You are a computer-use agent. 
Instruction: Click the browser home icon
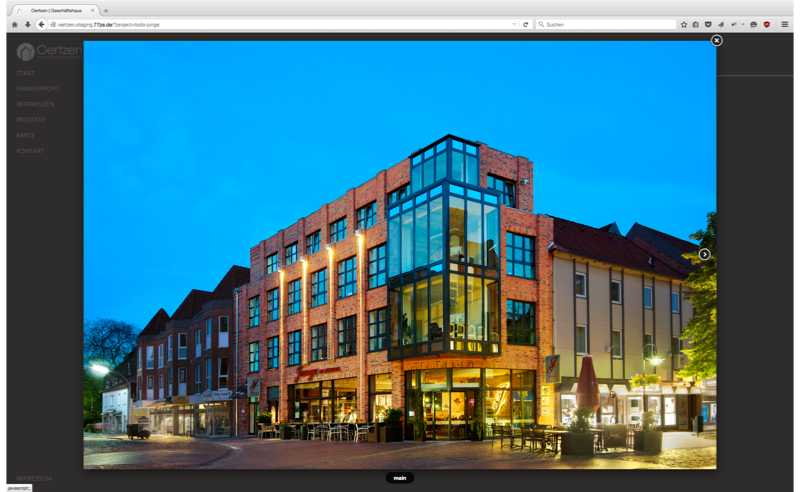click(x=14, y=24)
